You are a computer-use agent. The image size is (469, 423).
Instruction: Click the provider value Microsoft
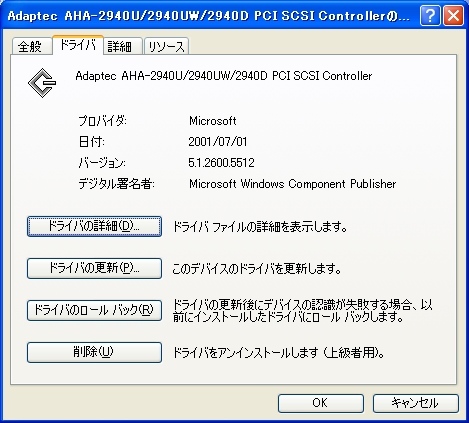click(213, 121)
